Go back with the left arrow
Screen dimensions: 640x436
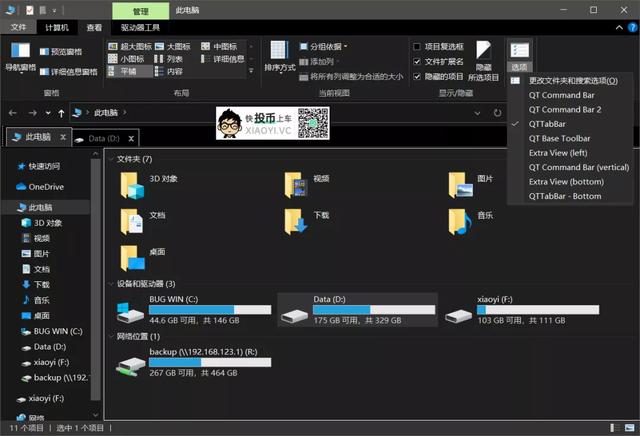coord(13,113)
